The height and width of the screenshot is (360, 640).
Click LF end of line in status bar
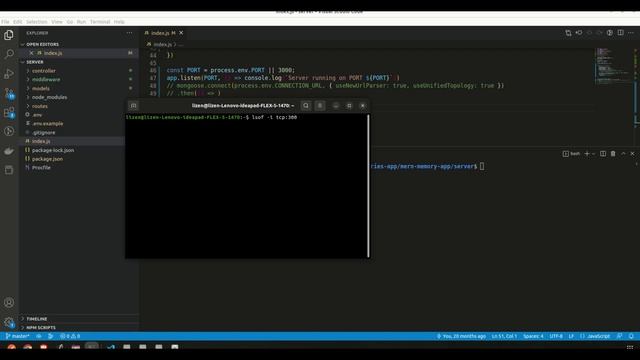pos(571,336)
